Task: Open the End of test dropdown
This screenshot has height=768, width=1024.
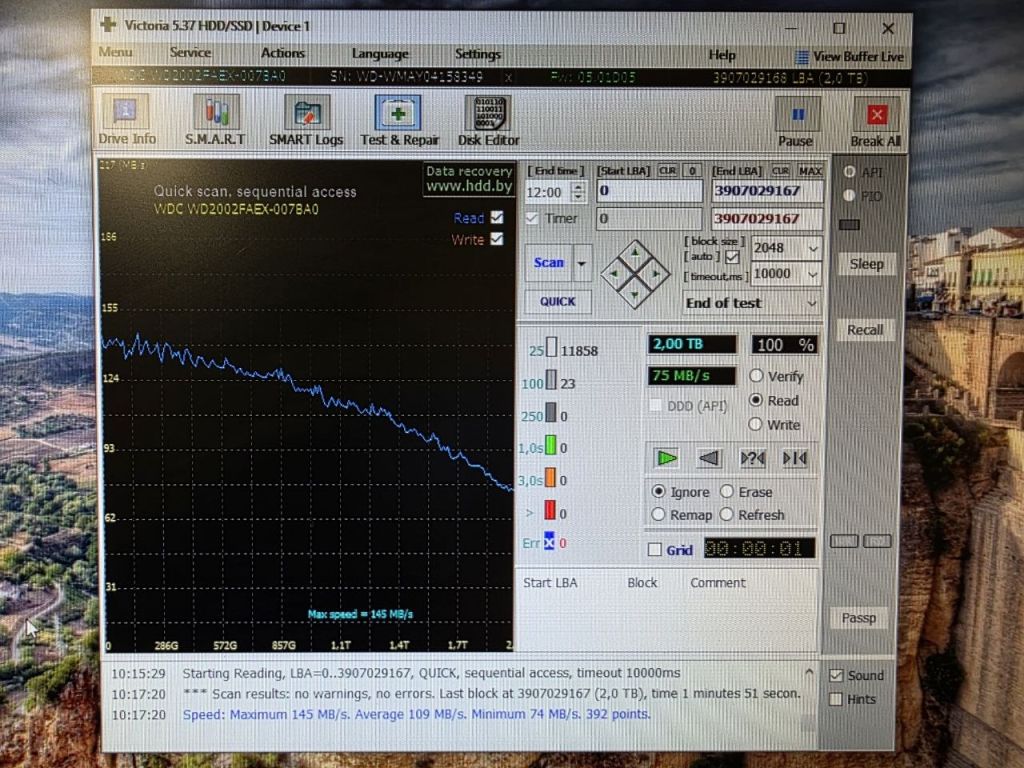Action: pyautogui.click(x=752, y=303)
